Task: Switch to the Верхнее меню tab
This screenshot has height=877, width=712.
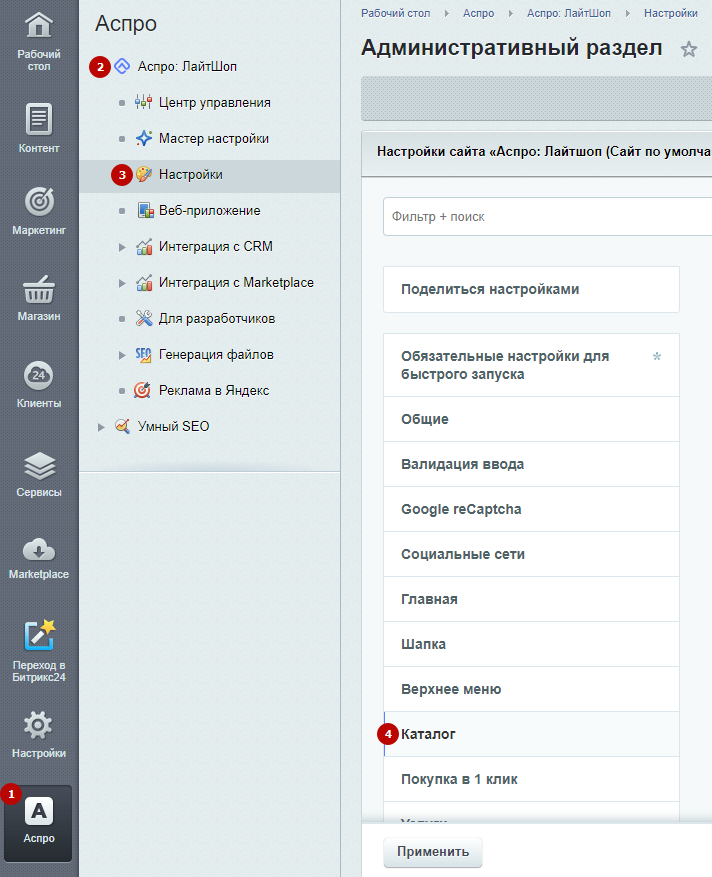Action: (531, 690)
